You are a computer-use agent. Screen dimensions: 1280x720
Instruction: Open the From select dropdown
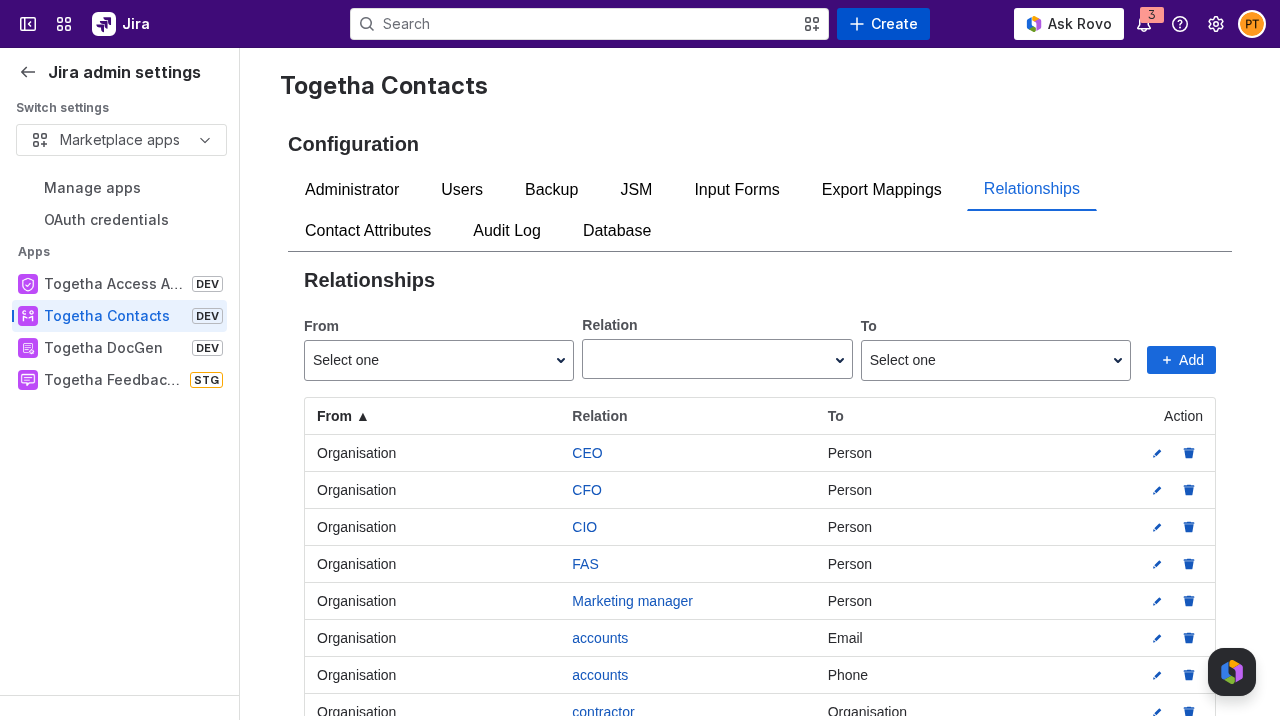439,360
